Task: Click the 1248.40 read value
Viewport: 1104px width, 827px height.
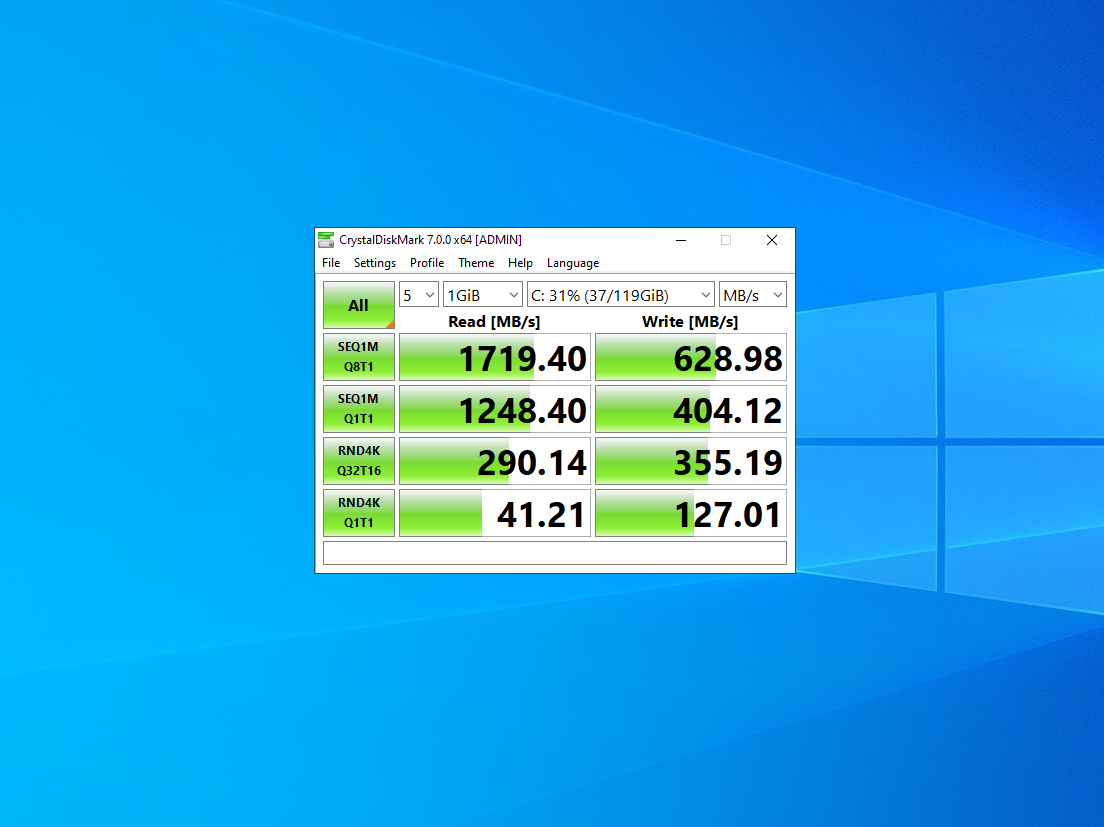Action: 495,409
